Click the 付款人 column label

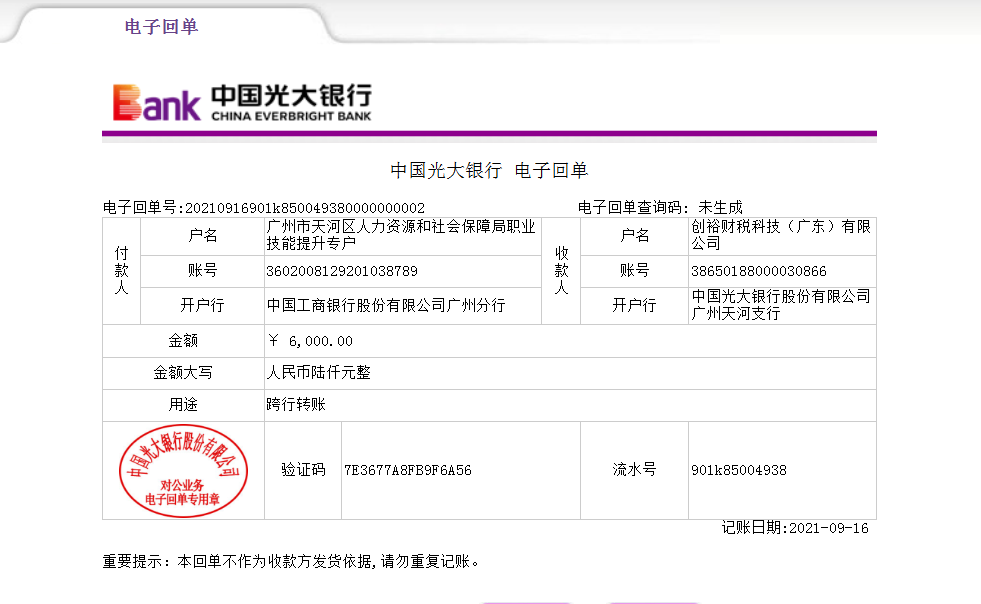pos(121,270)
